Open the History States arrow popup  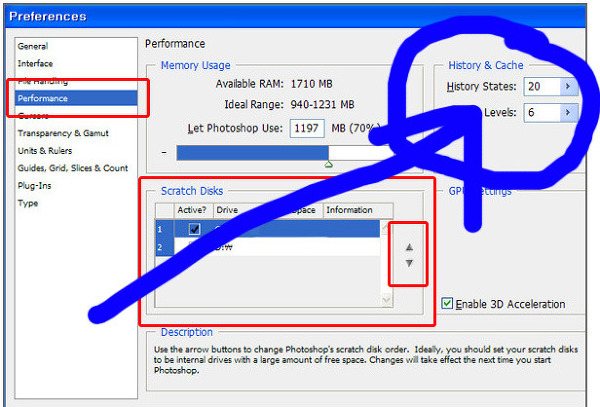tap(568, 86)
